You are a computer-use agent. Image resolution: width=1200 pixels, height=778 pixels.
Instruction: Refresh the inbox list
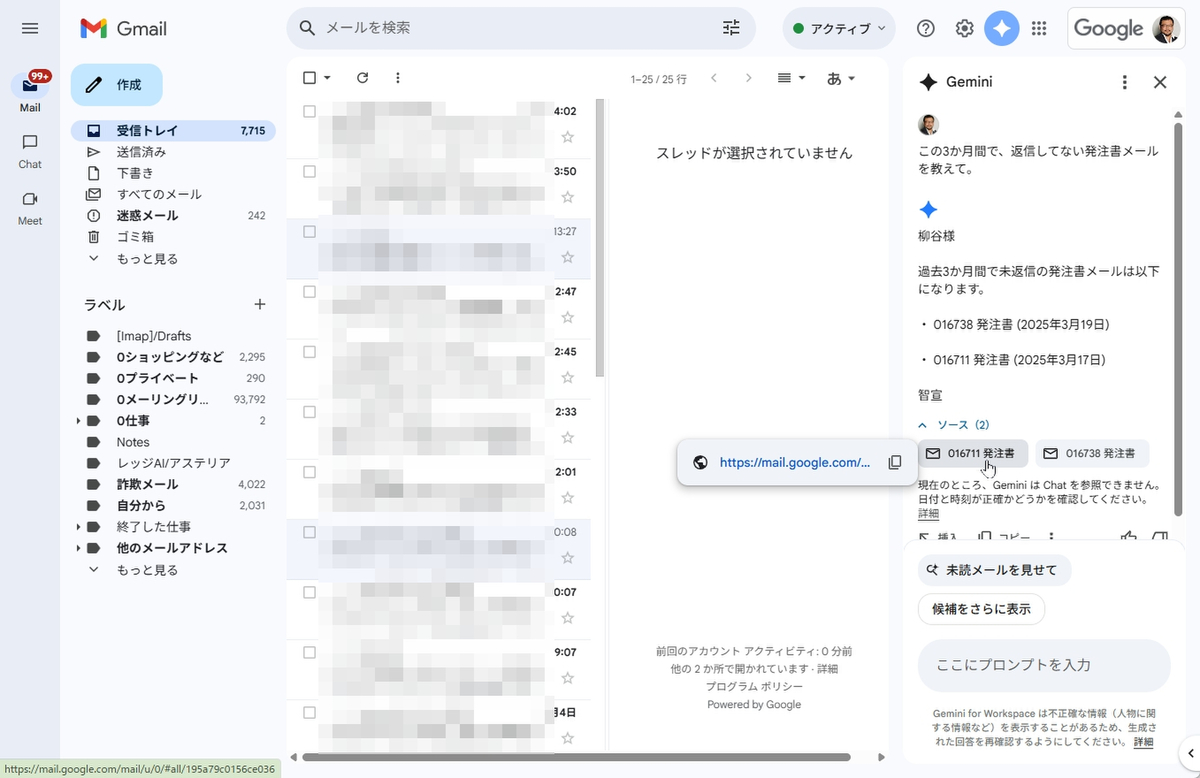tap(363, 78)
